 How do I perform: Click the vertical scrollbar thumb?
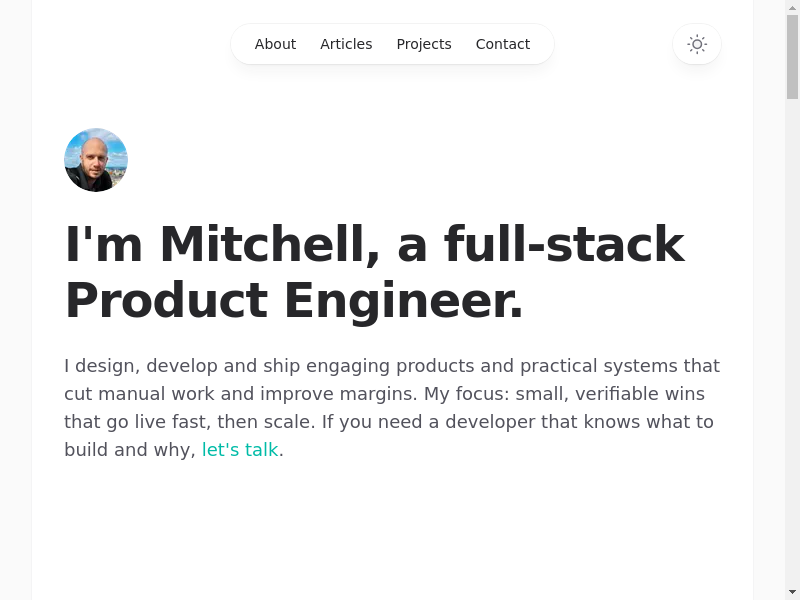coord(792,56)
